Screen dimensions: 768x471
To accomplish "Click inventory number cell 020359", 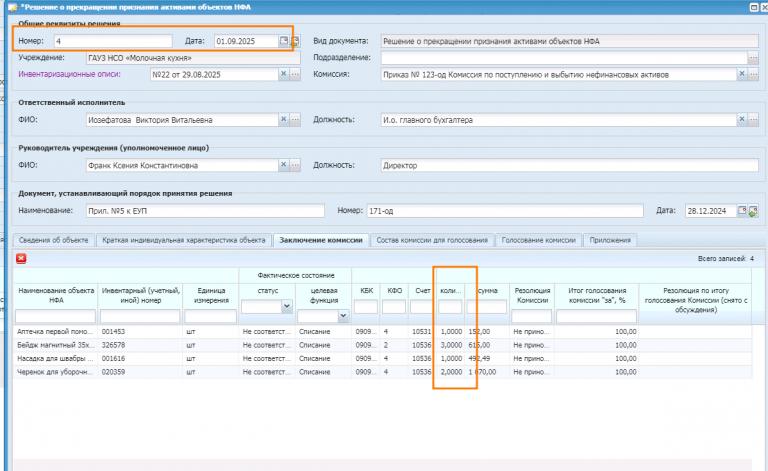I will pyautogui.click(x=140, y=372).
